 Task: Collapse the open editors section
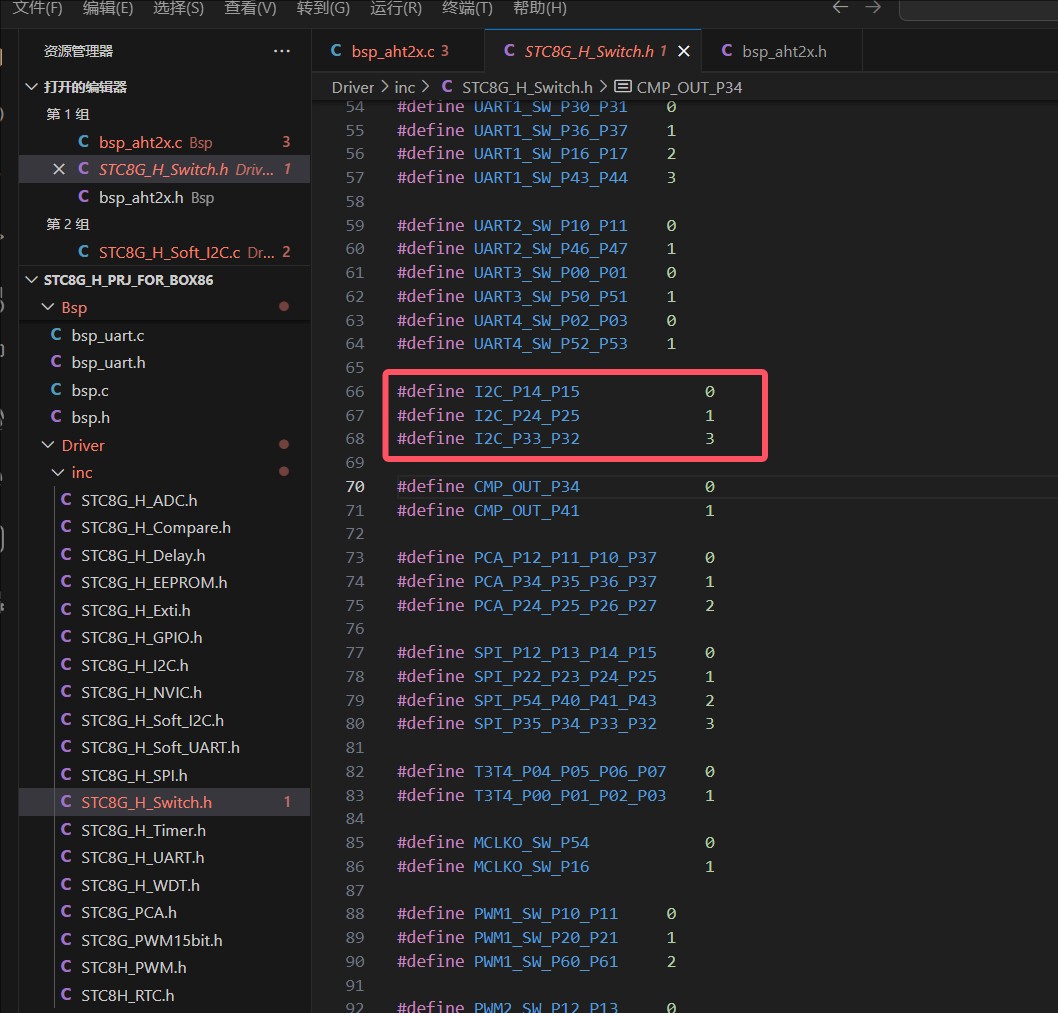click(x=31, y=86)
